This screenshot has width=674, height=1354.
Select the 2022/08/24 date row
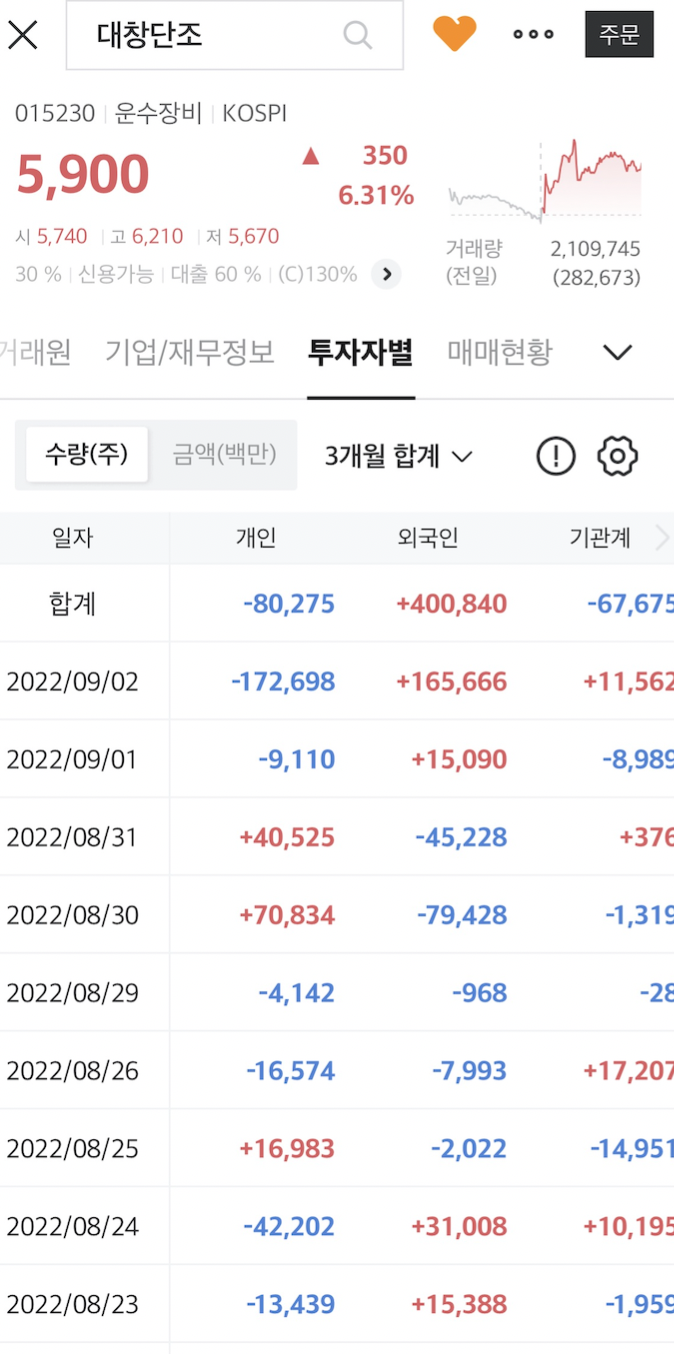pos(337,1226)
